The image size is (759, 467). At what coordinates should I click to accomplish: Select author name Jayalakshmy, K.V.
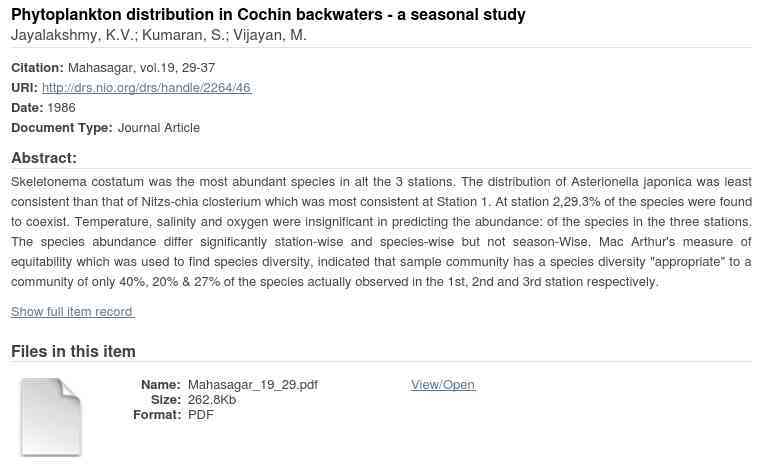[72, 35]
